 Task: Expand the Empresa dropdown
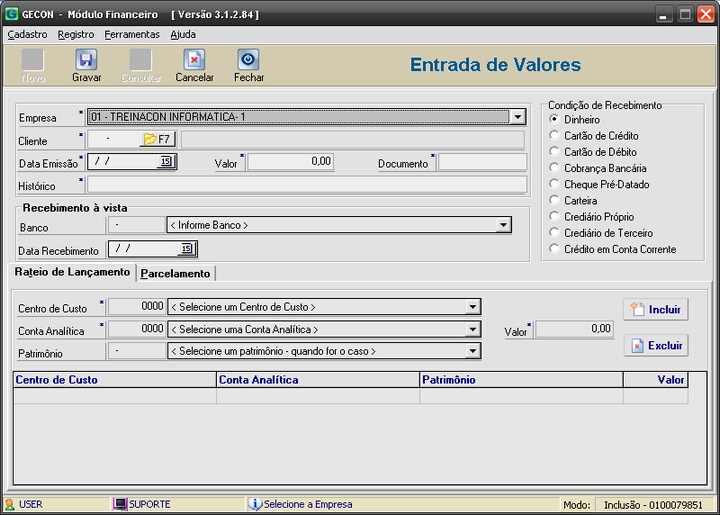518,117
